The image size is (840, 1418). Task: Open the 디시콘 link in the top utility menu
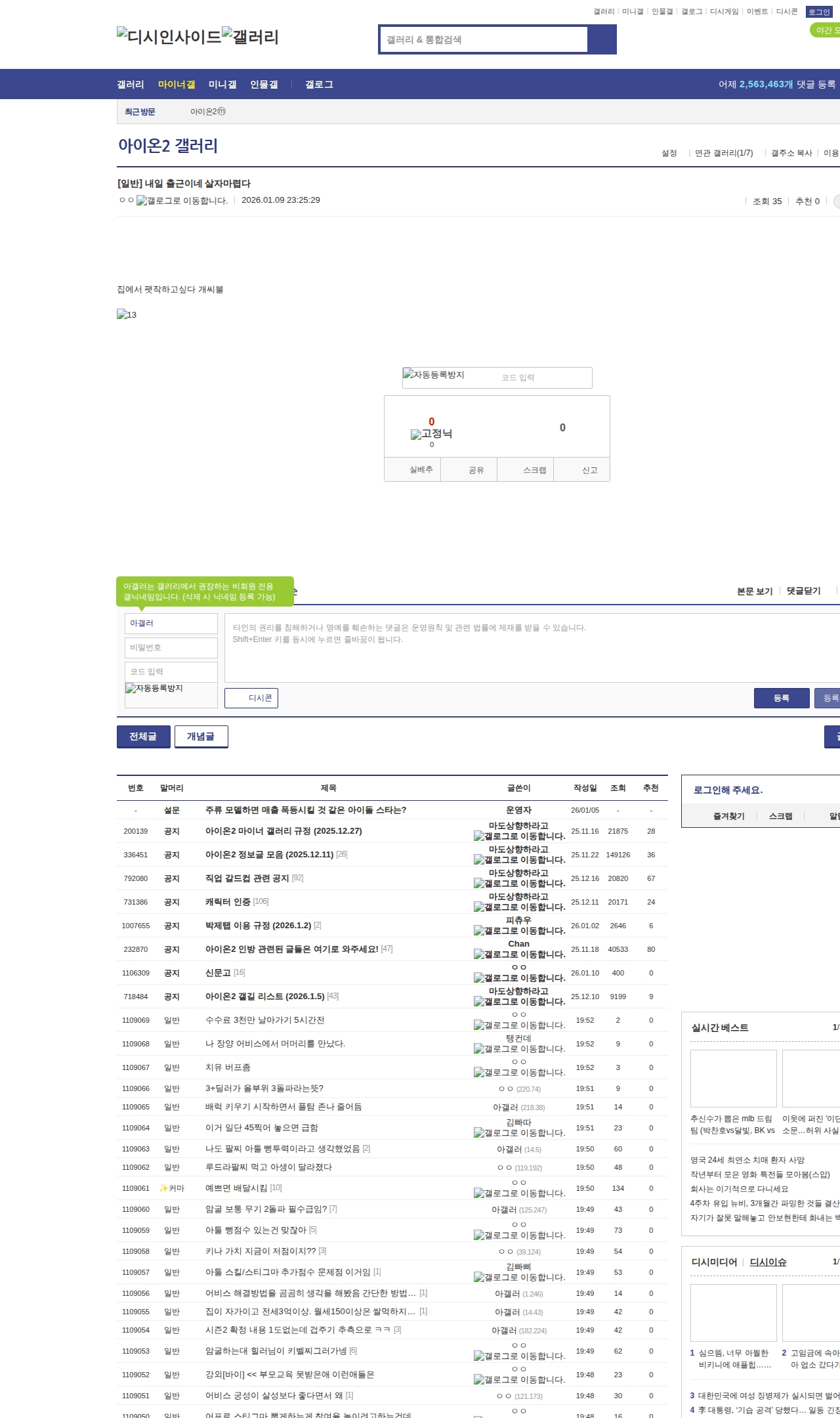tap(787, 12)
